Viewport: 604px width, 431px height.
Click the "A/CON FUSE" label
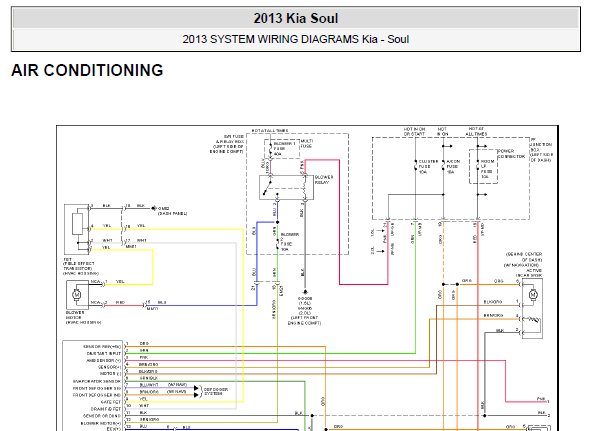(453, 166)
